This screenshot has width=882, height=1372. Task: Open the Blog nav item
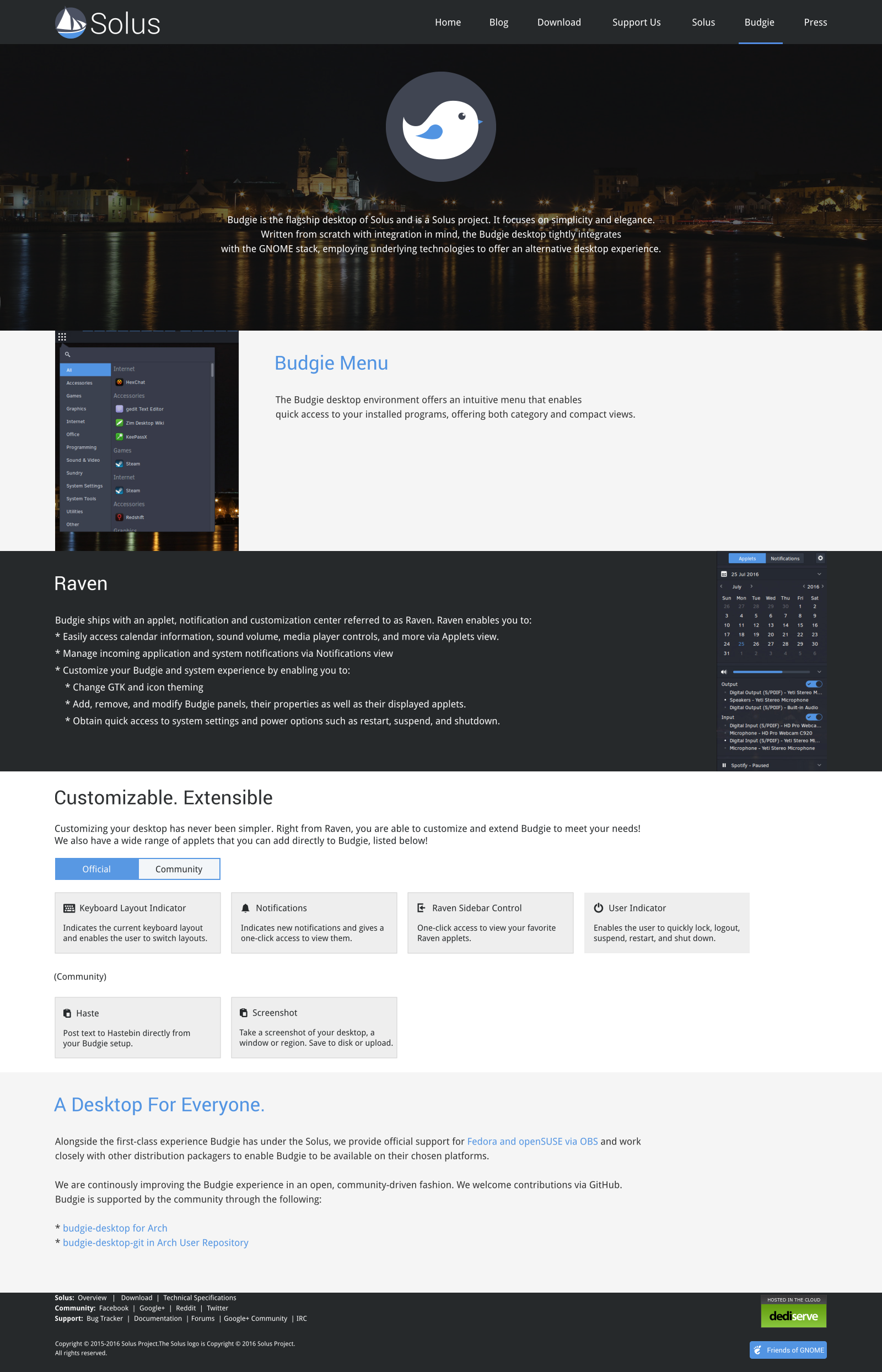pos(499,23)
